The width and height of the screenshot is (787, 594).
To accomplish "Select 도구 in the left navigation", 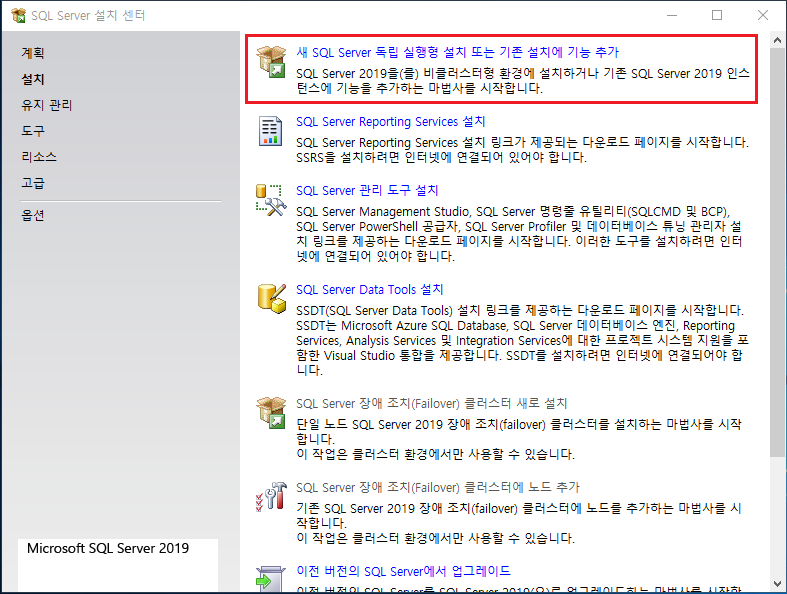I will (33, 131).
